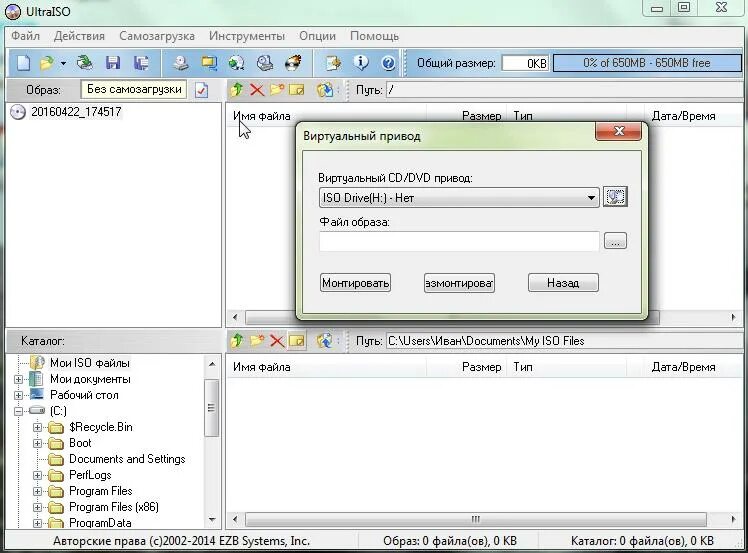Viewport: 748px width, 553px height.
Task: Click the New image toolbar icon
Action: coord(23,63)
